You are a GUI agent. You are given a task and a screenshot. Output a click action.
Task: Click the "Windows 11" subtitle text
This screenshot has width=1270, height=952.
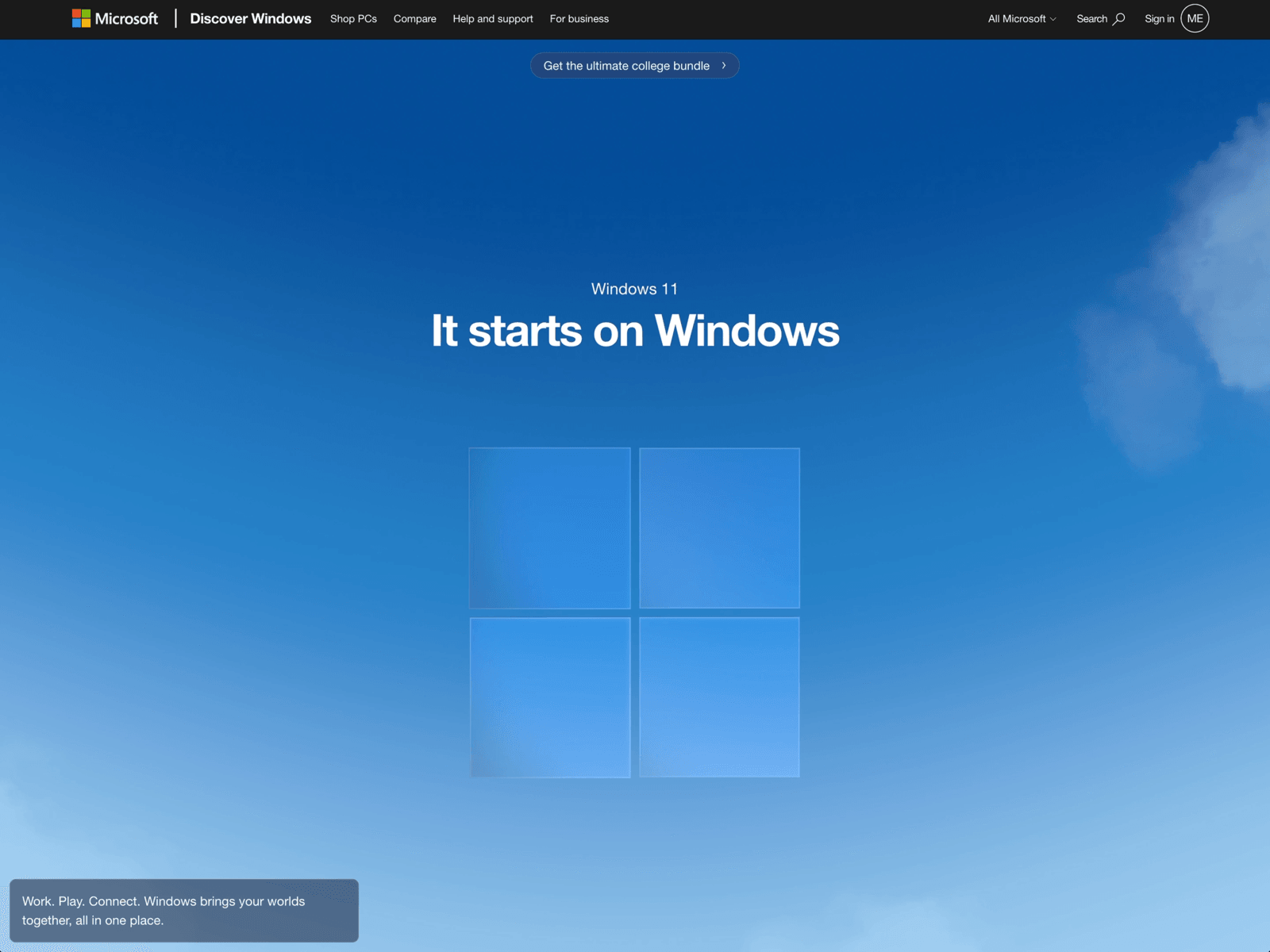pos(635,289)
